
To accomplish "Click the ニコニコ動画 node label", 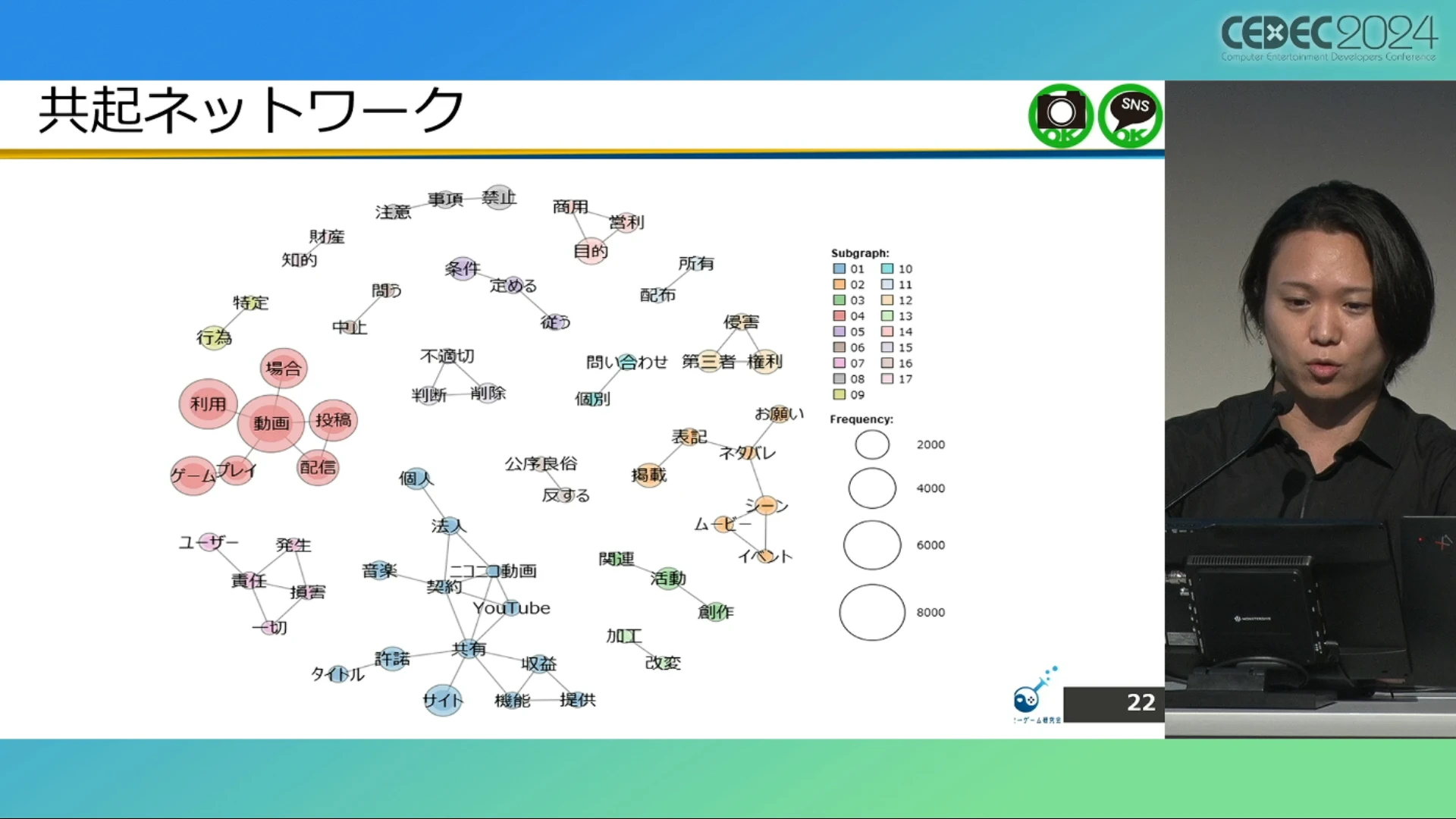I will [493, 571].
